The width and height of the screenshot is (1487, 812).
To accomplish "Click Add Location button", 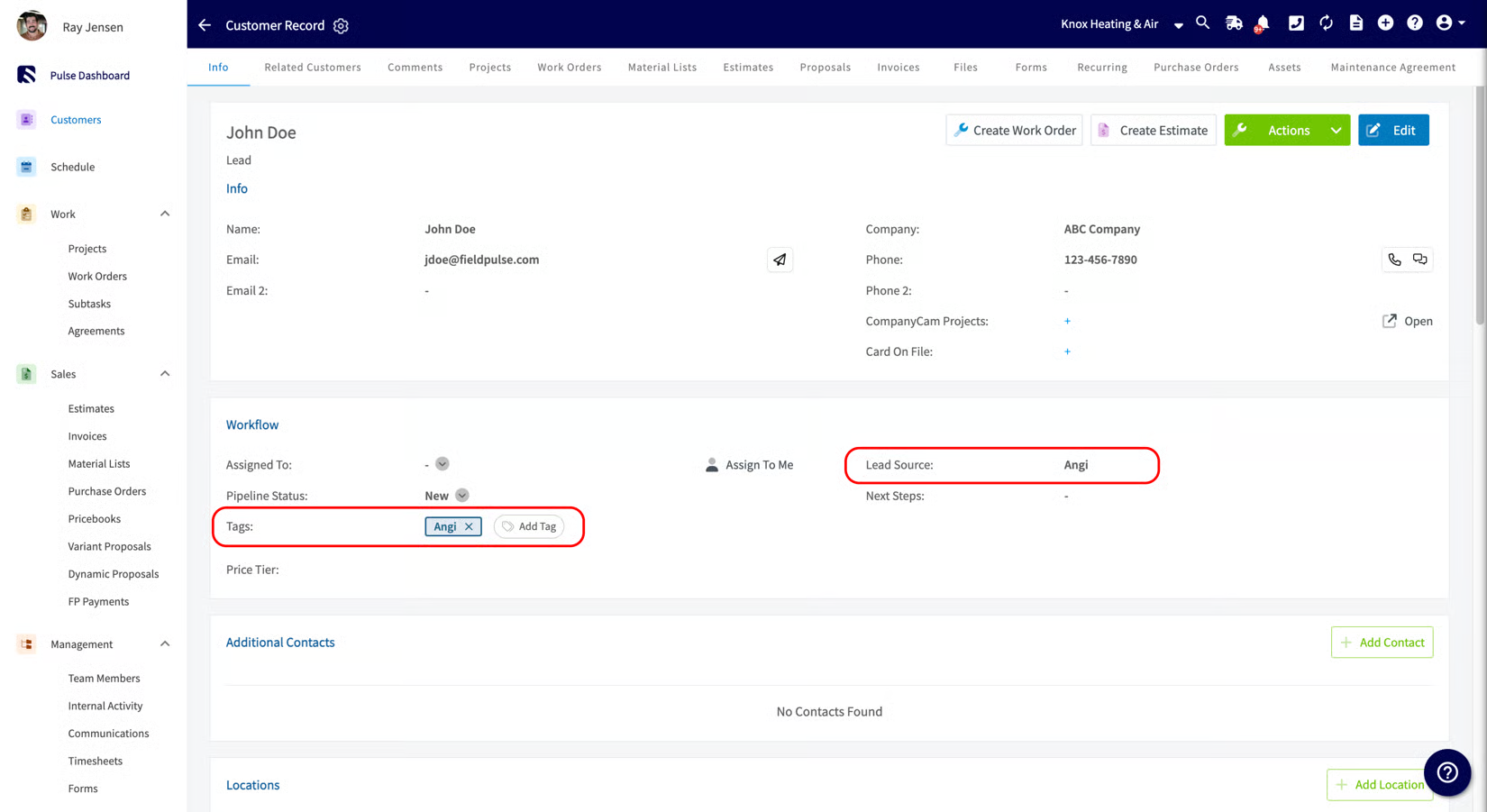I will pos(1380,785).
